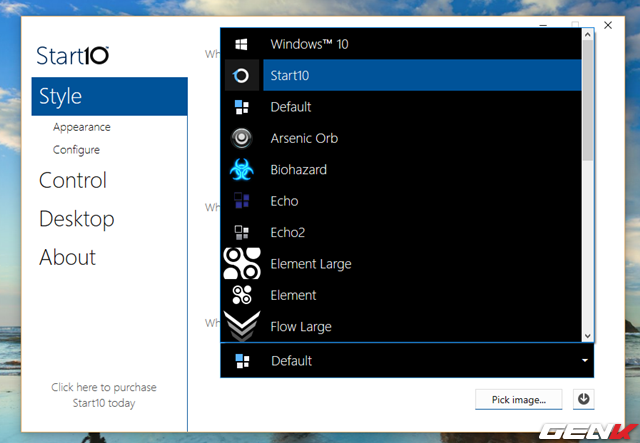Click the list scrollbar thumb

point(588,100)
